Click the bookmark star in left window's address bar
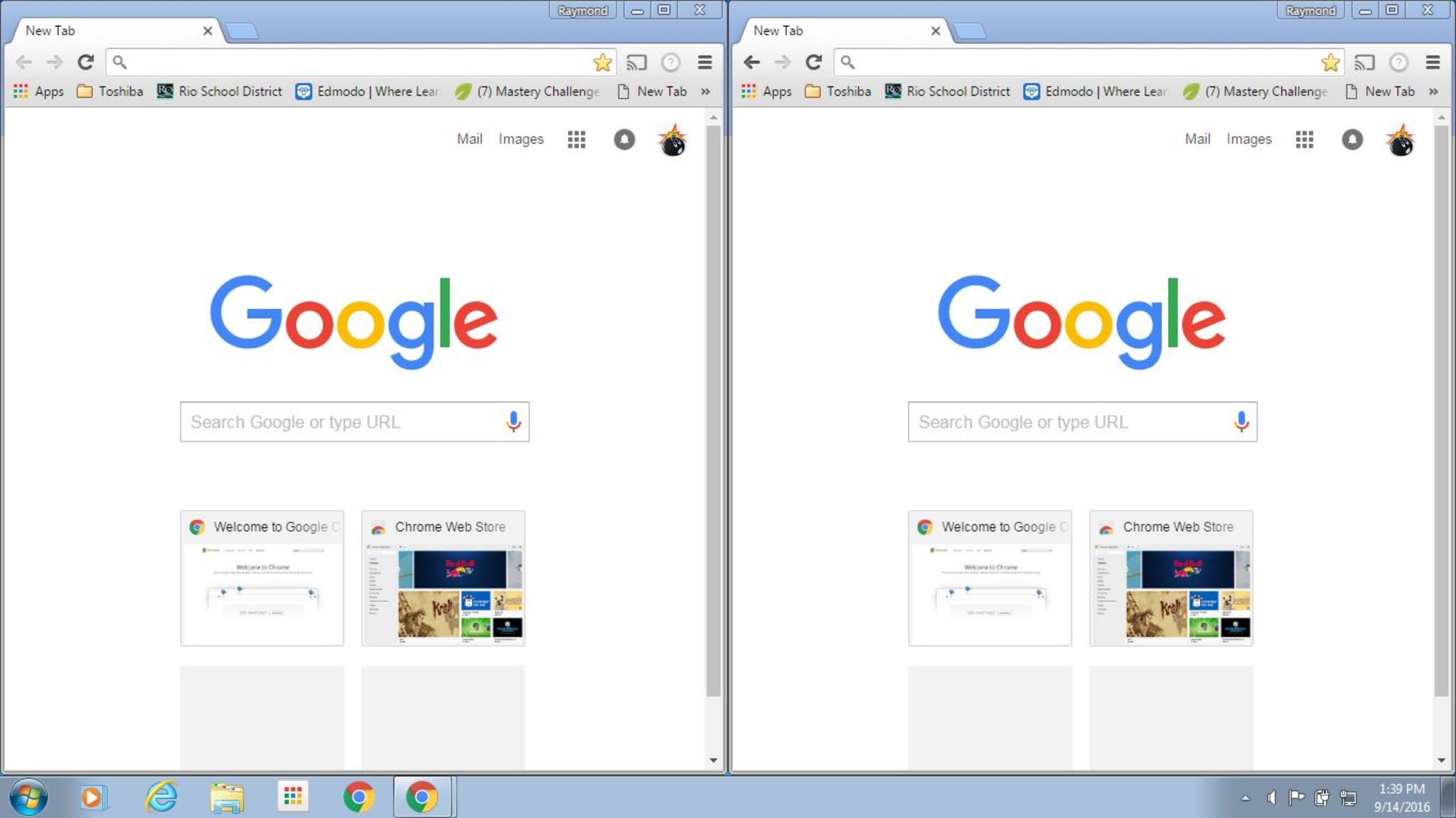This screenshot has width=1456, height=818. click(x=602, y=63)
